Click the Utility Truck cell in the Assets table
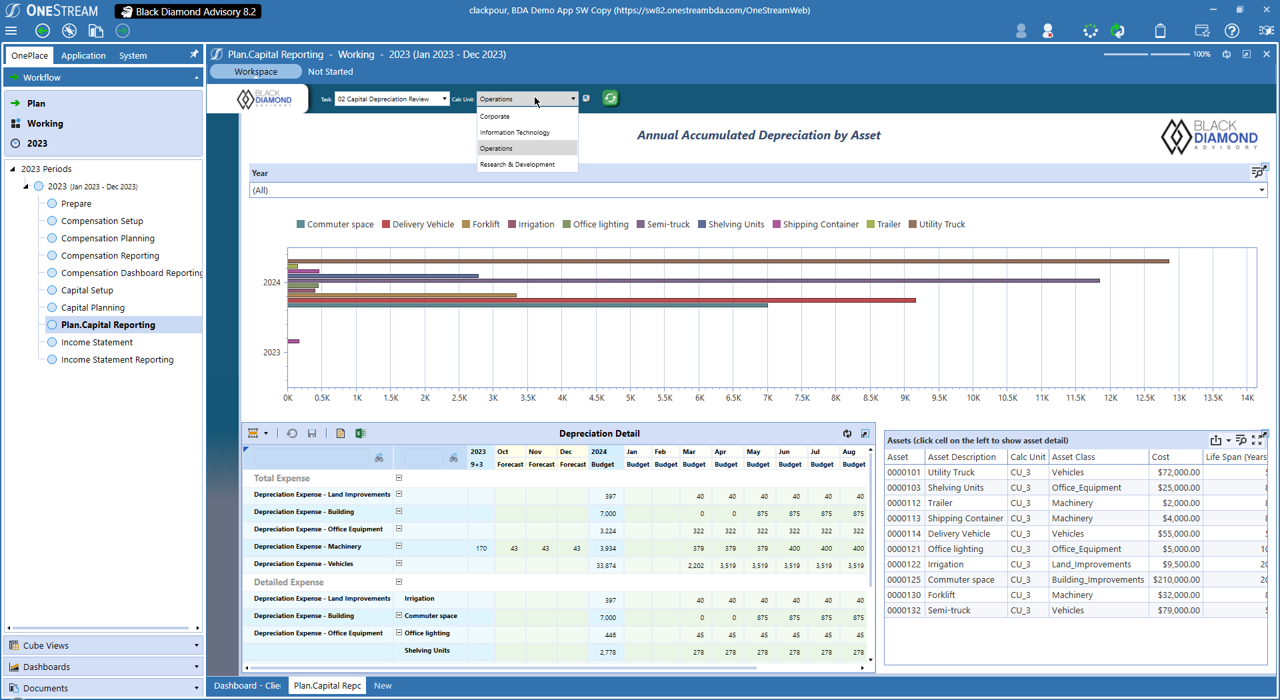 coord(965,472)
